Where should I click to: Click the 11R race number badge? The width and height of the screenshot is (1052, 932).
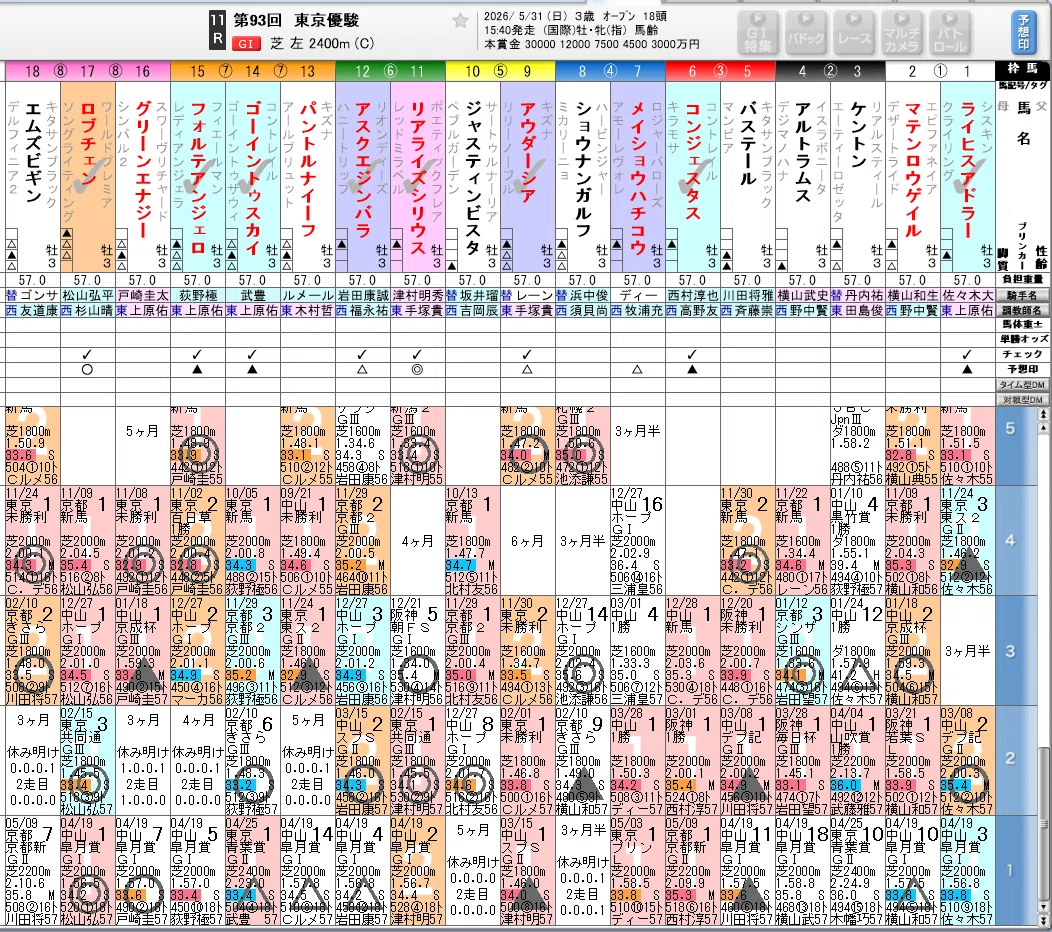tap(217, 30)
